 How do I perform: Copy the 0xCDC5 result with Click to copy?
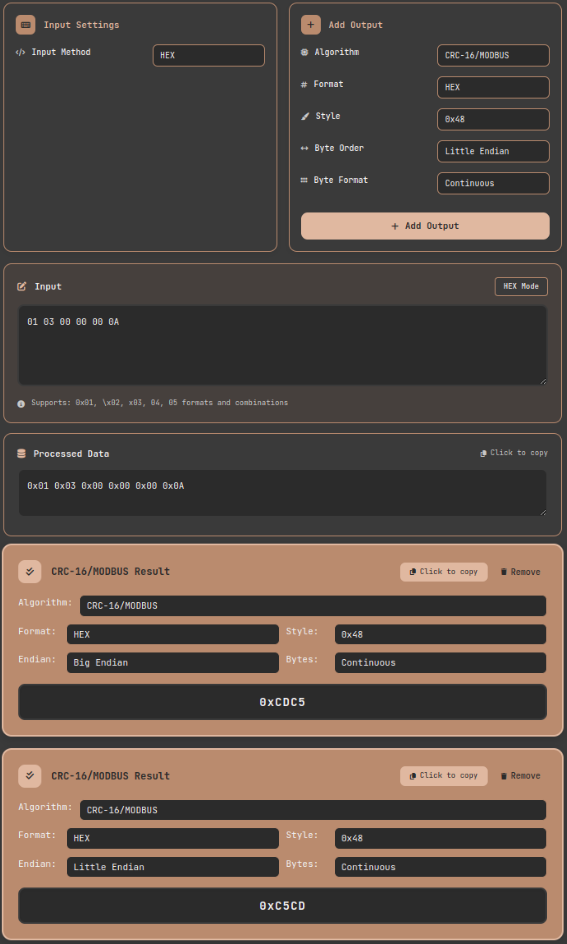tap(444, 572)
